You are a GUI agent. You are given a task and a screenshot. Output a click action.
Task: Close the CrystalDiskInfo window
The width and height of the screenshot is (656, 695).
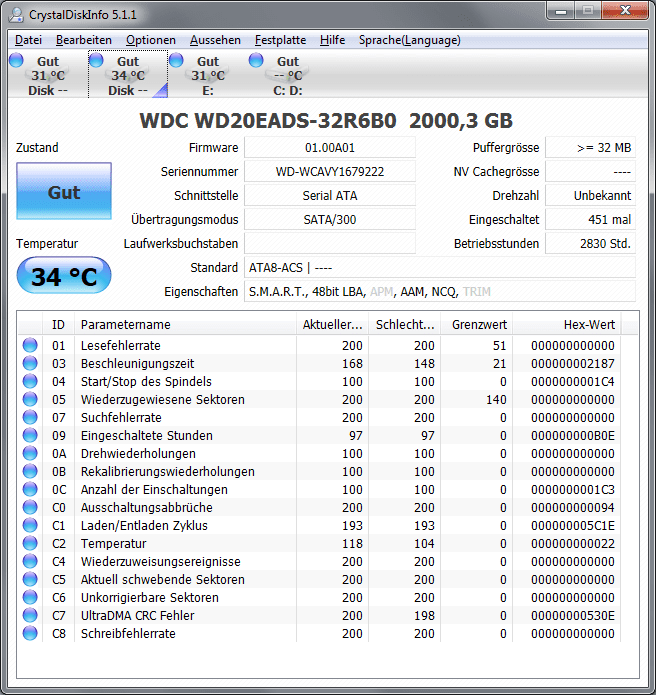pos(625,11)
